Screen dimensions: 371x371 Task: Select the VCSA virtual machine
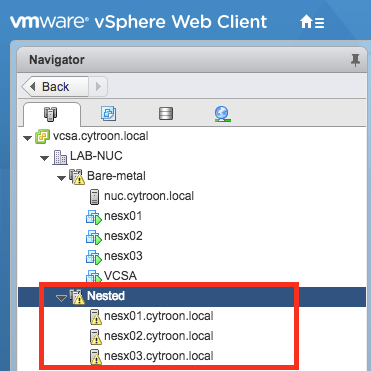click(120, 276)
